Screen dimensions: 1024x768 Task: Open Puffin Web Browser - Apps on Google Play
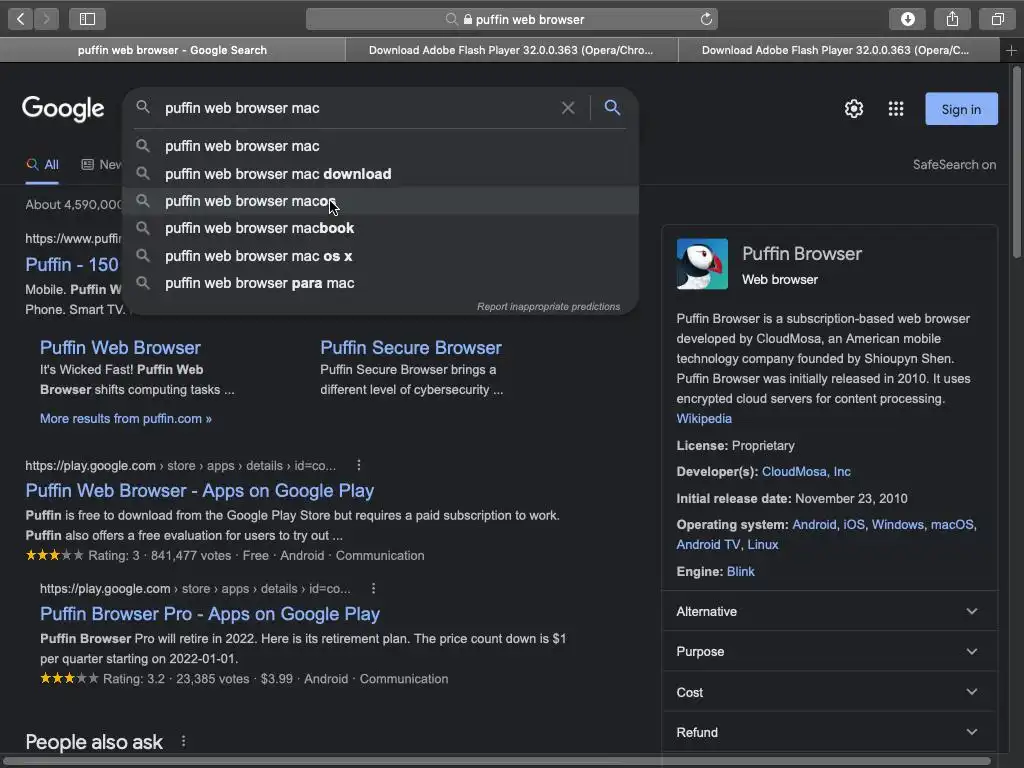[x=200, y=490]
